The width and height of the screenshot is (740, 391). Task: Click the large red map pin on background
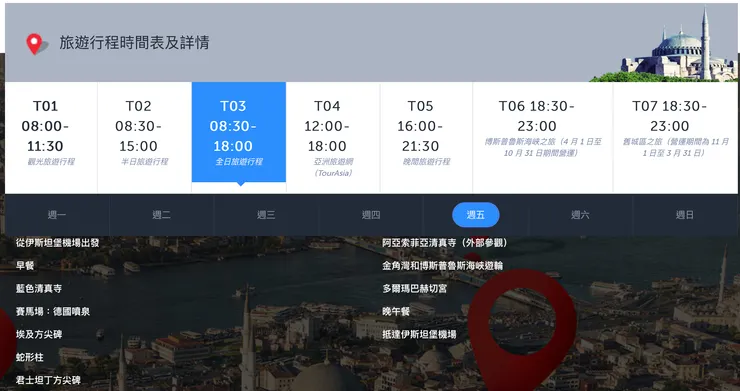point(521,331)
